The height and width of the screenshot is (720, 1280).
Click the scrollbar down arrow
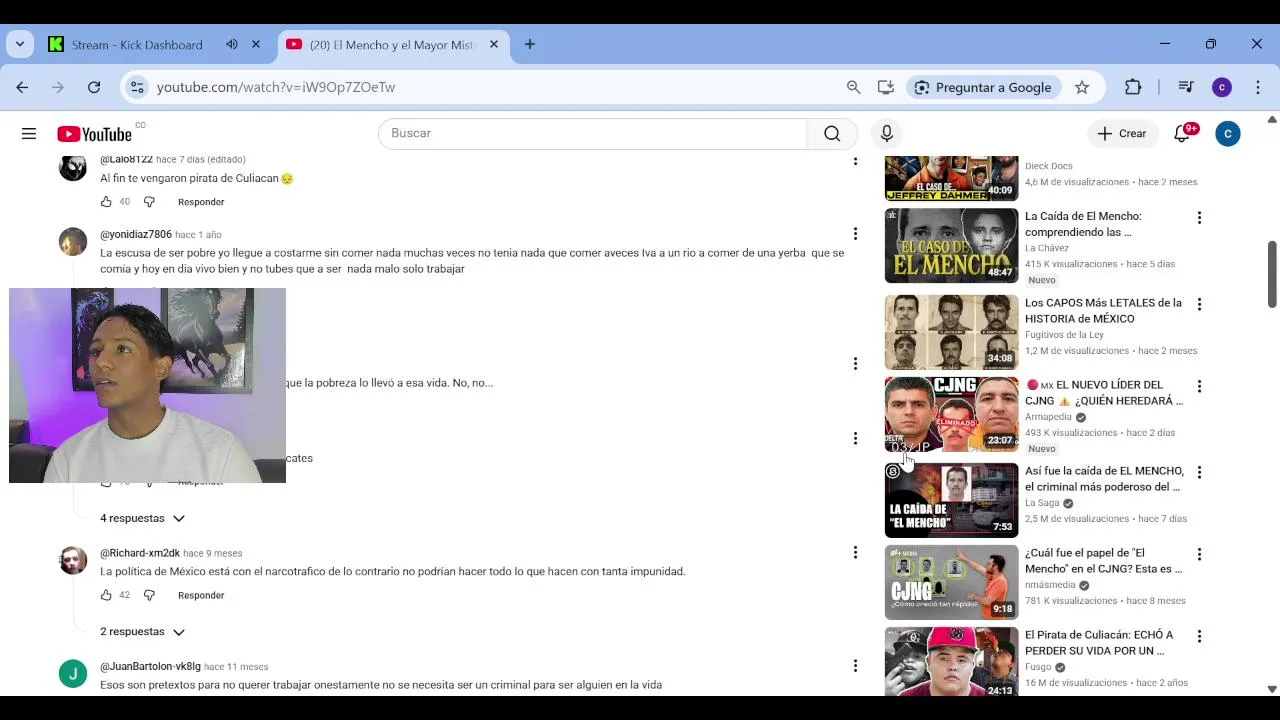(1272, 688)
